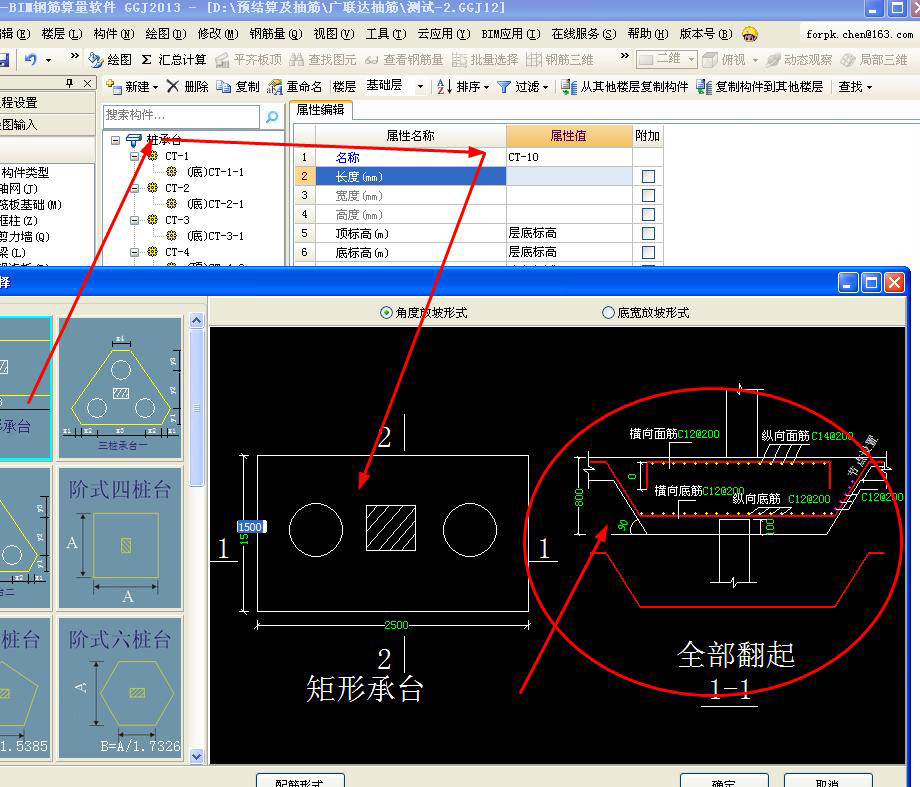This screenshot has height=787, width=920.
Task: Click the 1500 dimension edit box
Action: (251, 526)
